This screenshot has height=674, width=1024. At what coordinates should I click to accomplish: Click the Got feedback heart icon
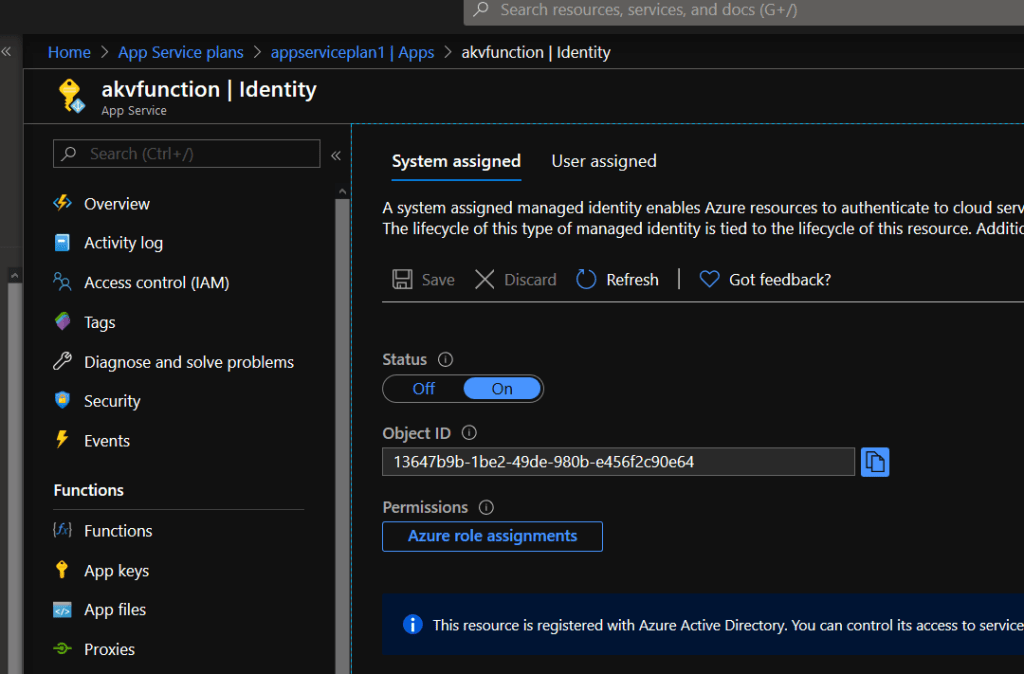[709, 280]
